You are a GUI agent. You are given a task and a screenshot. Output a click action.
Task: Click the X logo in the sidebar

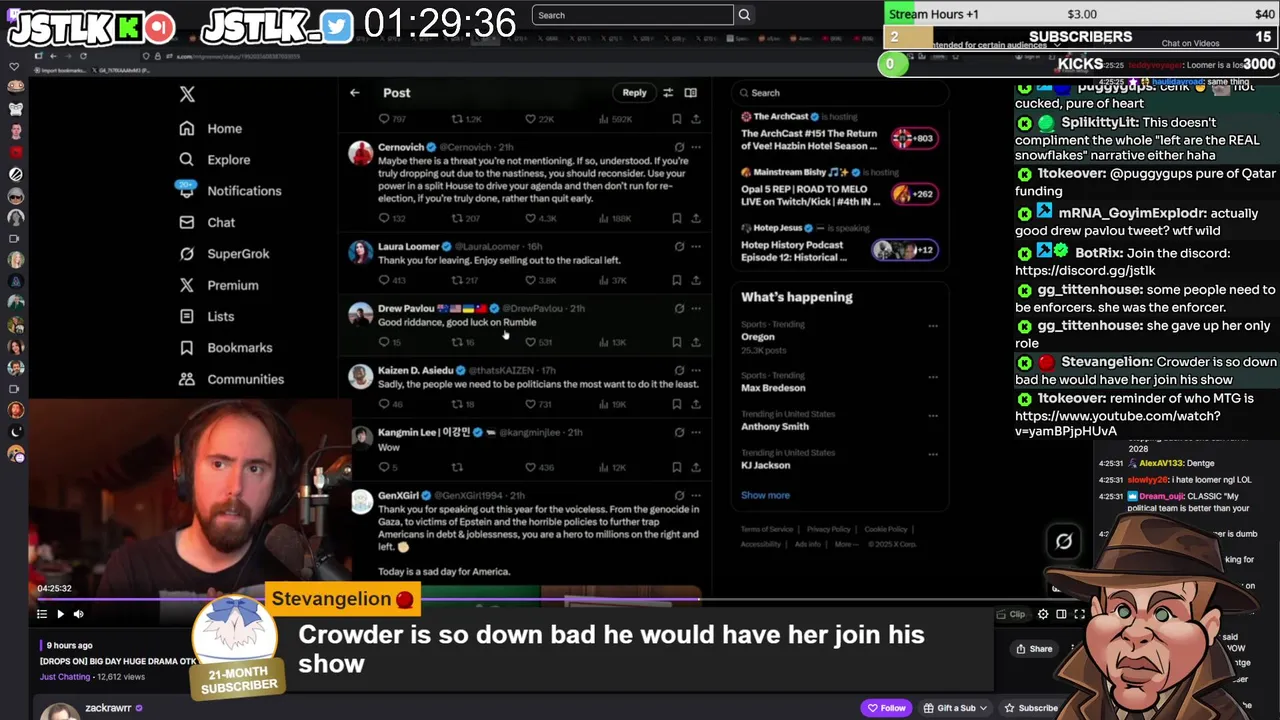[187, 94]
